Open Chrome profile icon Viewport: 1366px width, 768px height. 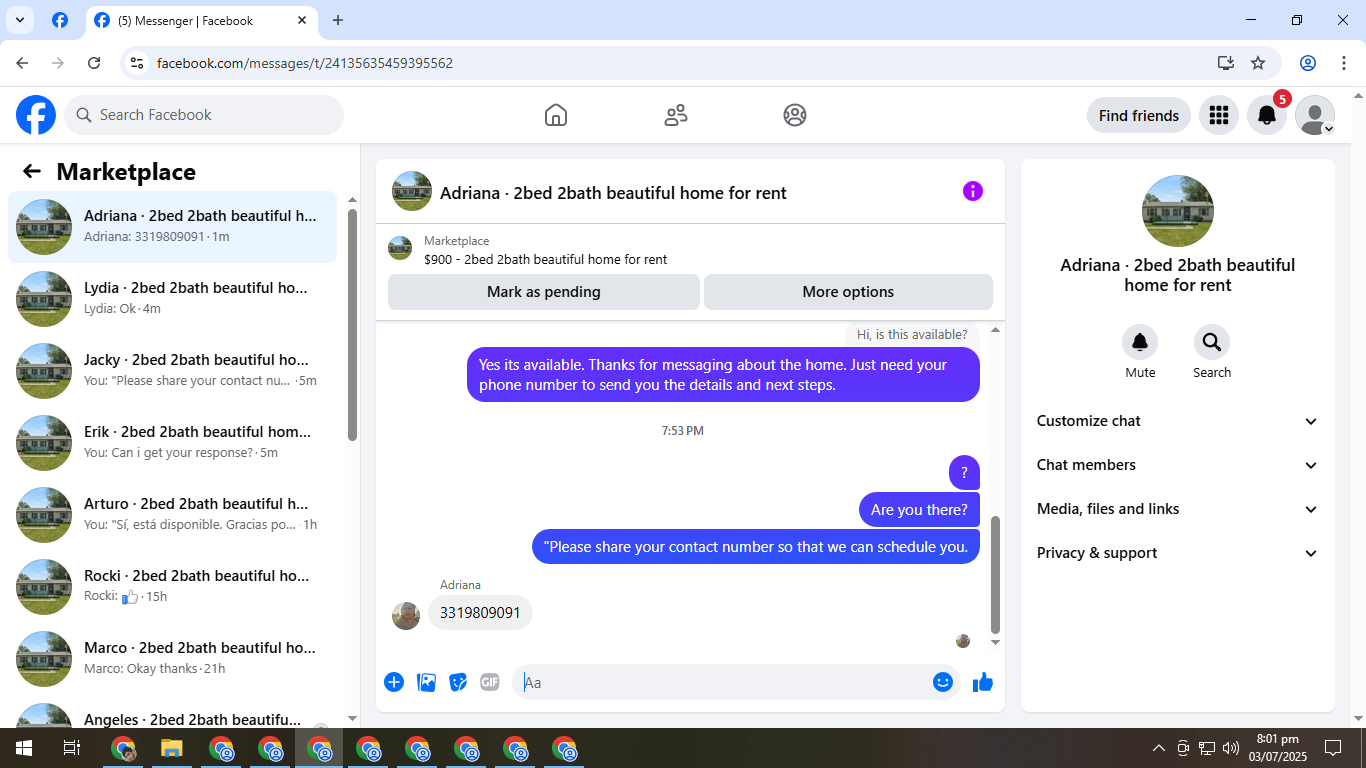click(x=1308, y=63)
